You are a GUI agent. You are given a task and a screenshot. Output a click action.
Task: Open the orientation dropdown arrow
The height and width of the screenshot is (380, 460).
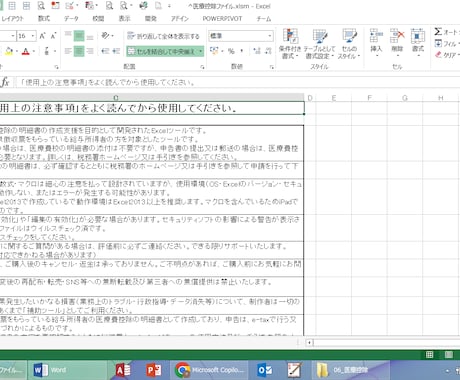[112, 35]
